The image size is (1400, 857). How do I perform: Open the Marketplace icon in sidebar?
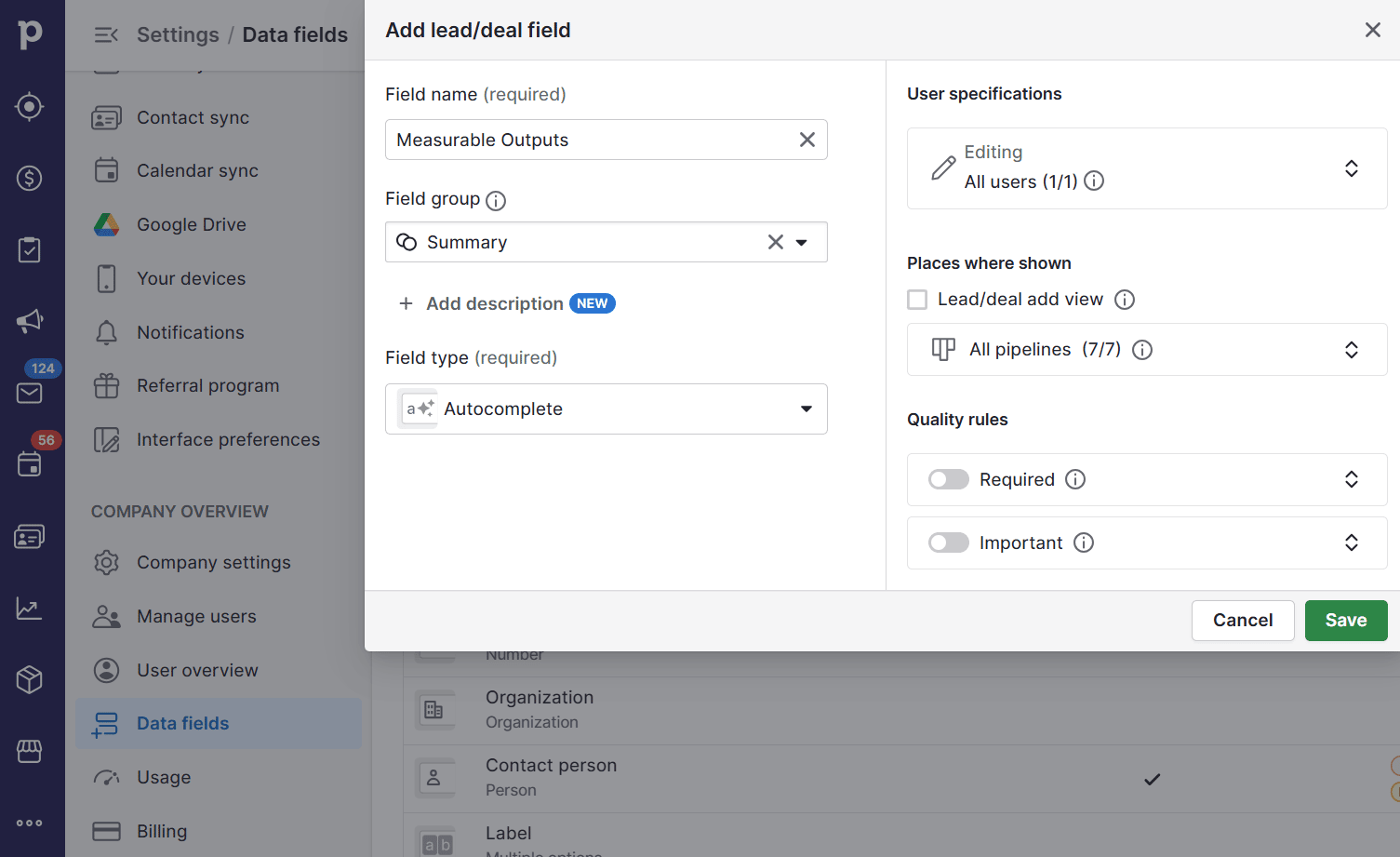click(x=30, y=751)
